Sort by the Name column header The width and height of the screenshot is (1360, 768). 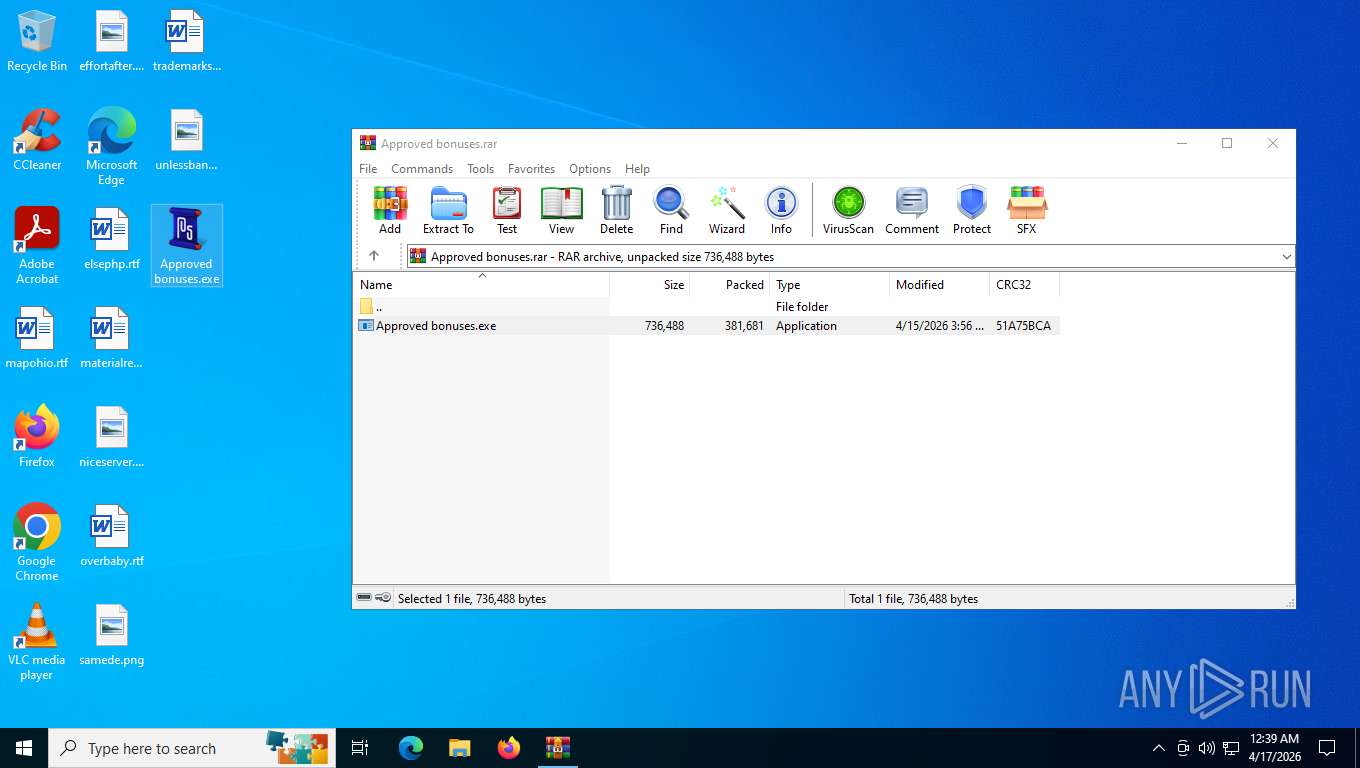pyautogui.click(x=481, y=285)
